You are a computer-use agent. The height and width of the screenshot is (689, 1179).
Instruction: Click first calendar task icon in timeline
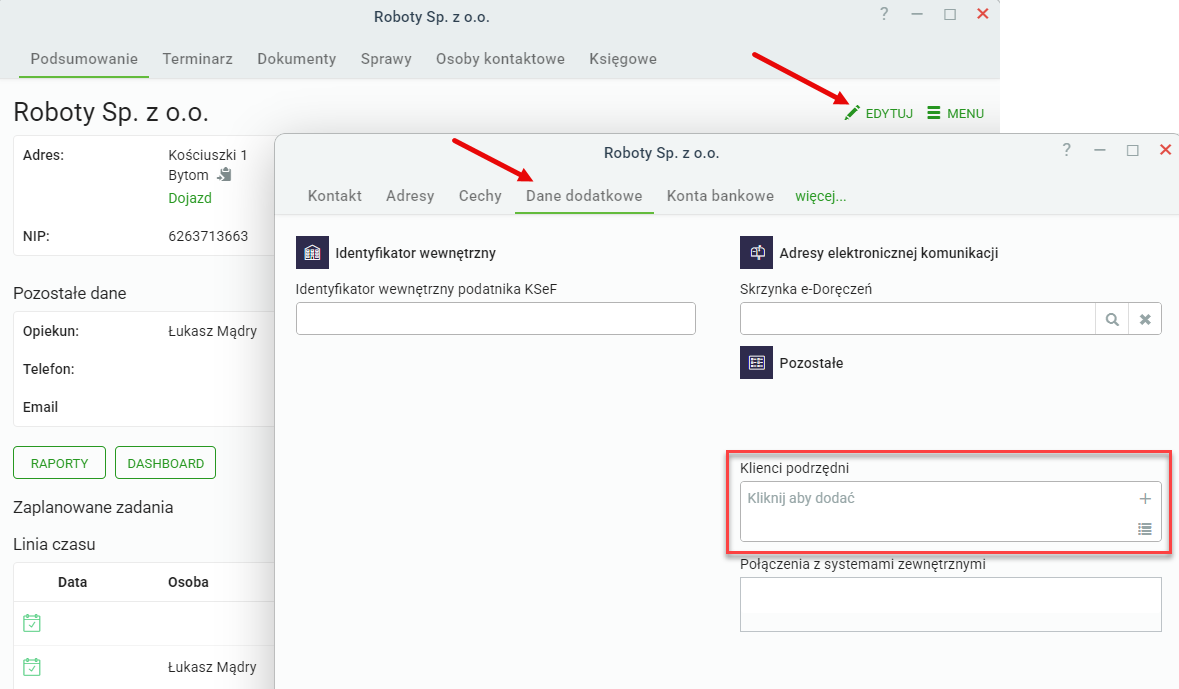32,623
